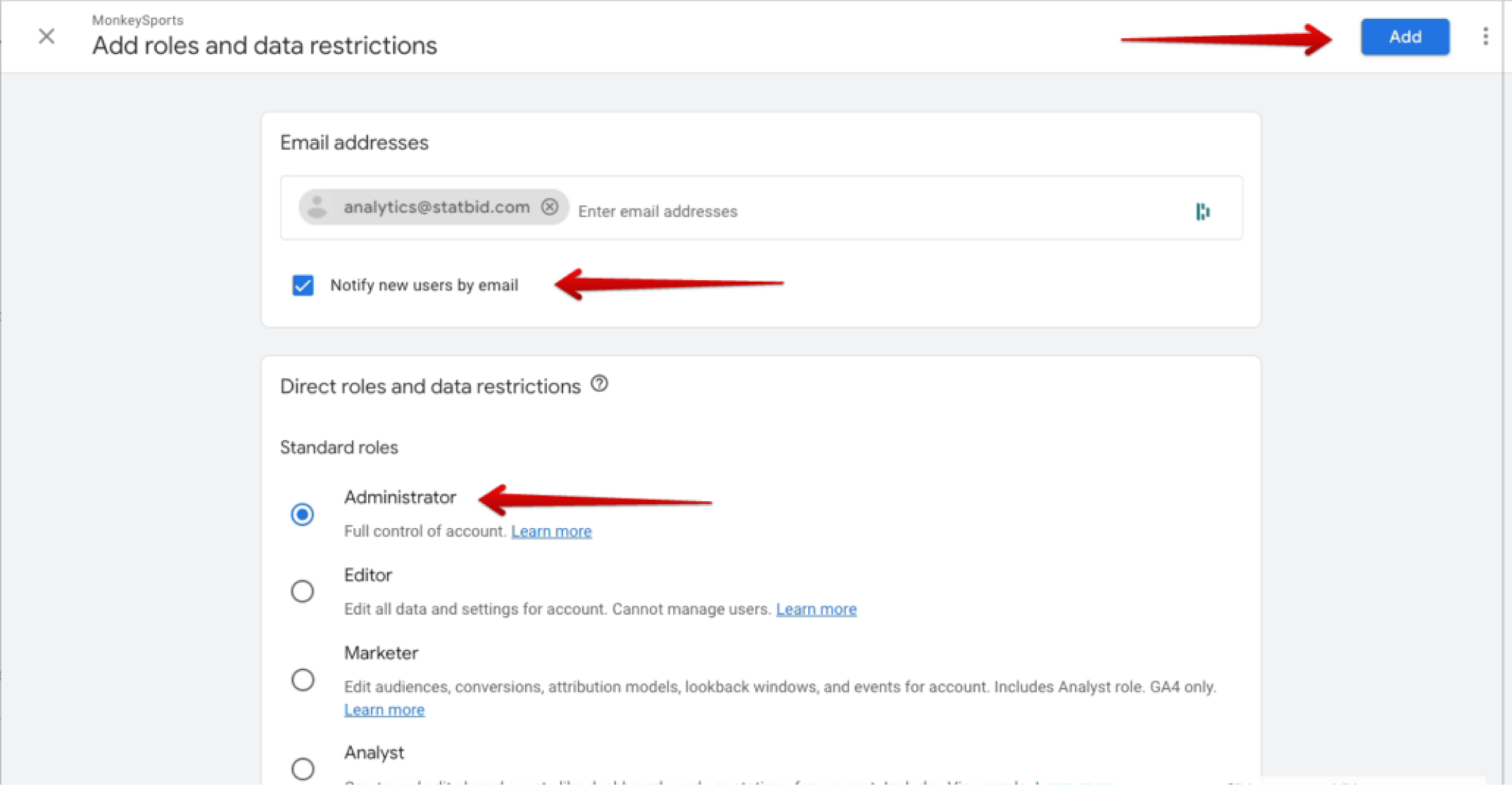Open help icon beside Direct roles heading
Viewport: 1512px width, 785px height.
coord(599,384)
